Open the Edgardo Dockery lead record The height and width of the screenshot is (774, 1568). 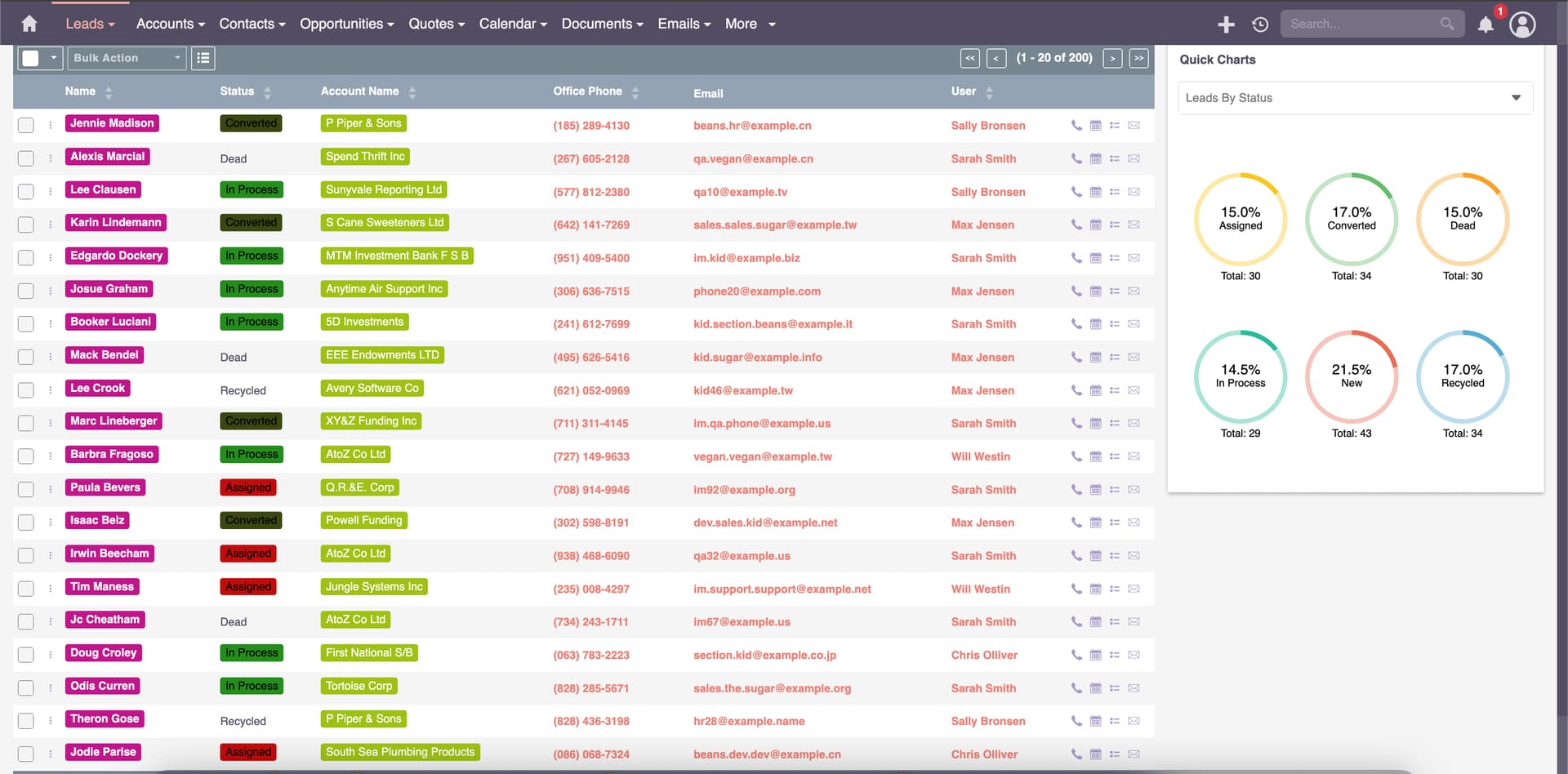[x=116, y=256]
